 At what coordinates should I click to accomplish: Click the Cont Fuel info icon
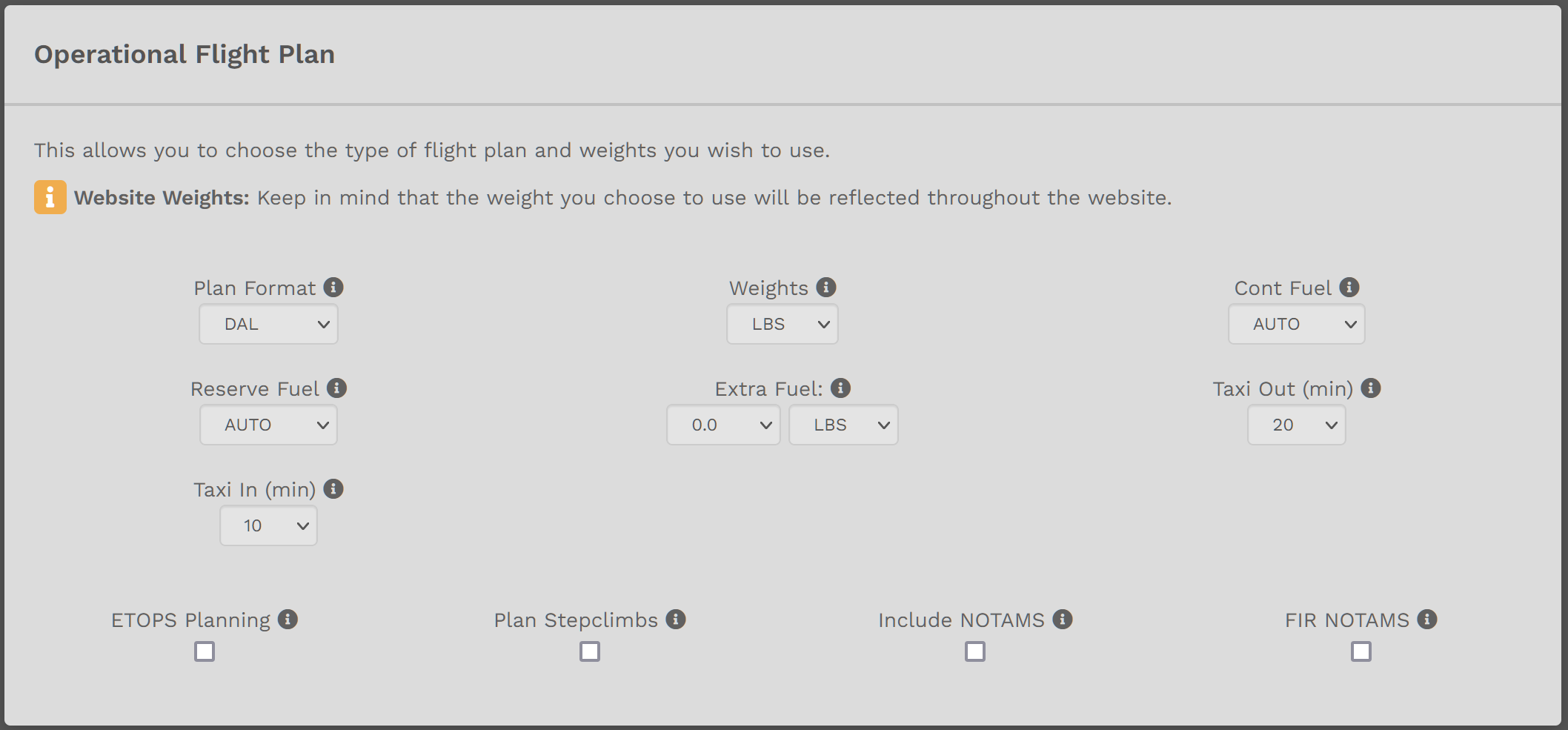[1349, 288]
